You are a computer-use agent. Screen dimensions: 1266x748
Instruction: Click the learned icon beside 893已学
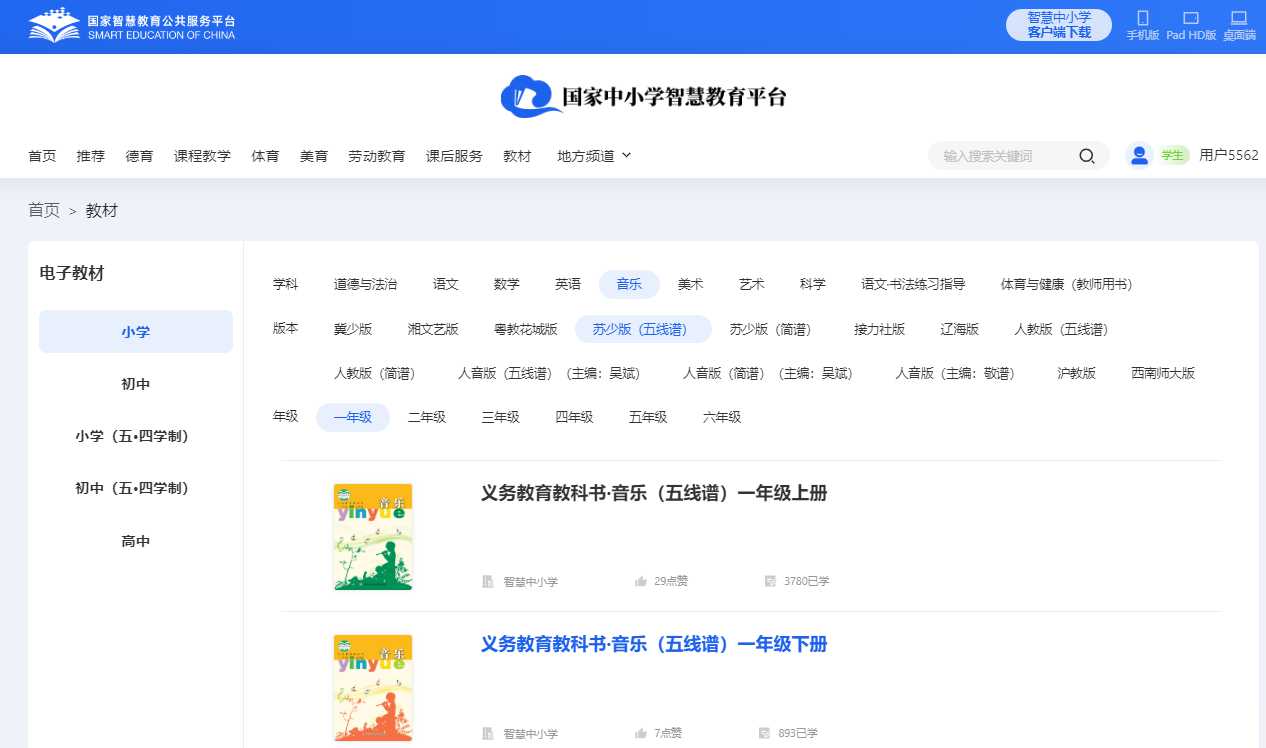764,733
